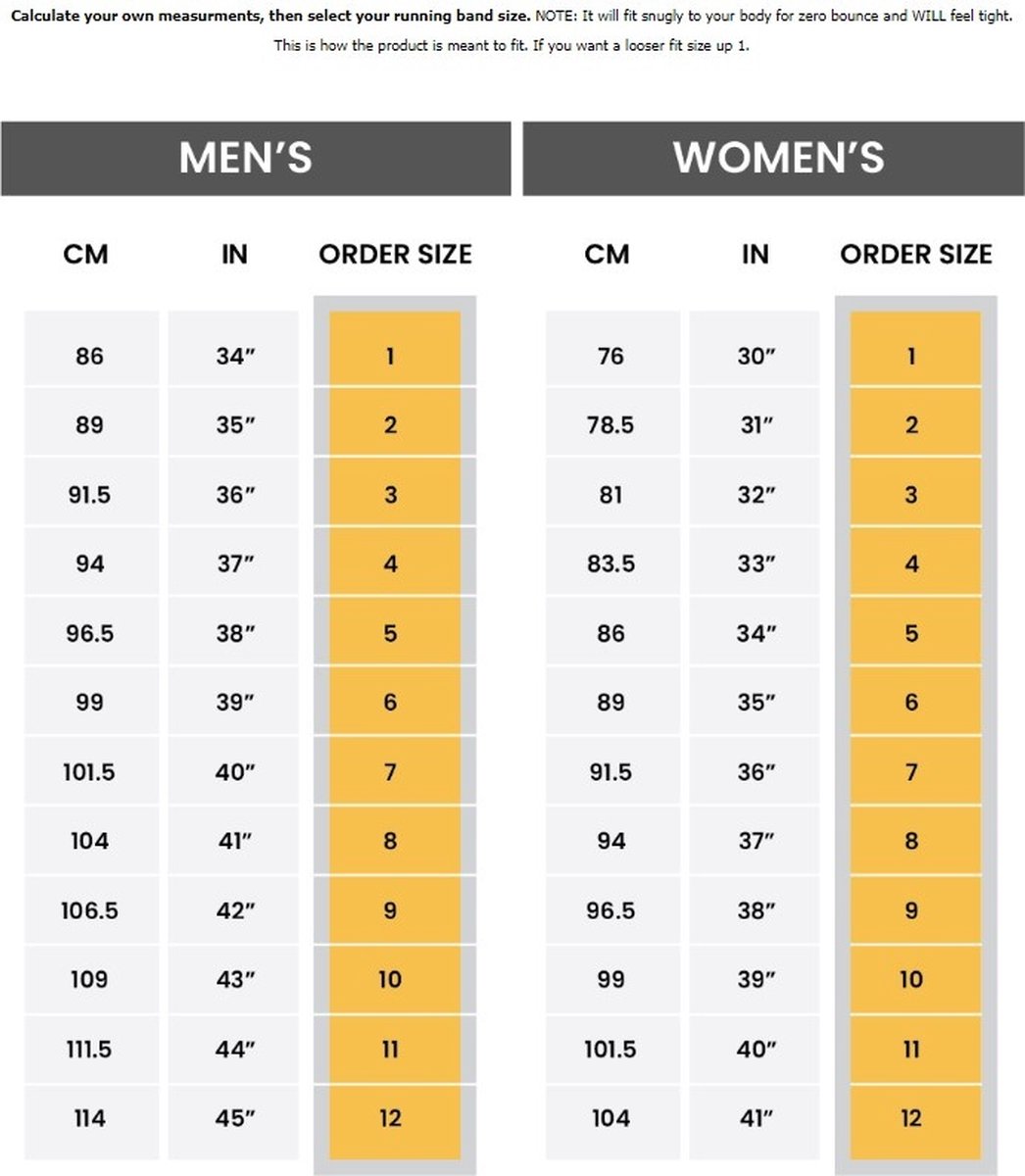Click women's IN column header

(755, 255)
